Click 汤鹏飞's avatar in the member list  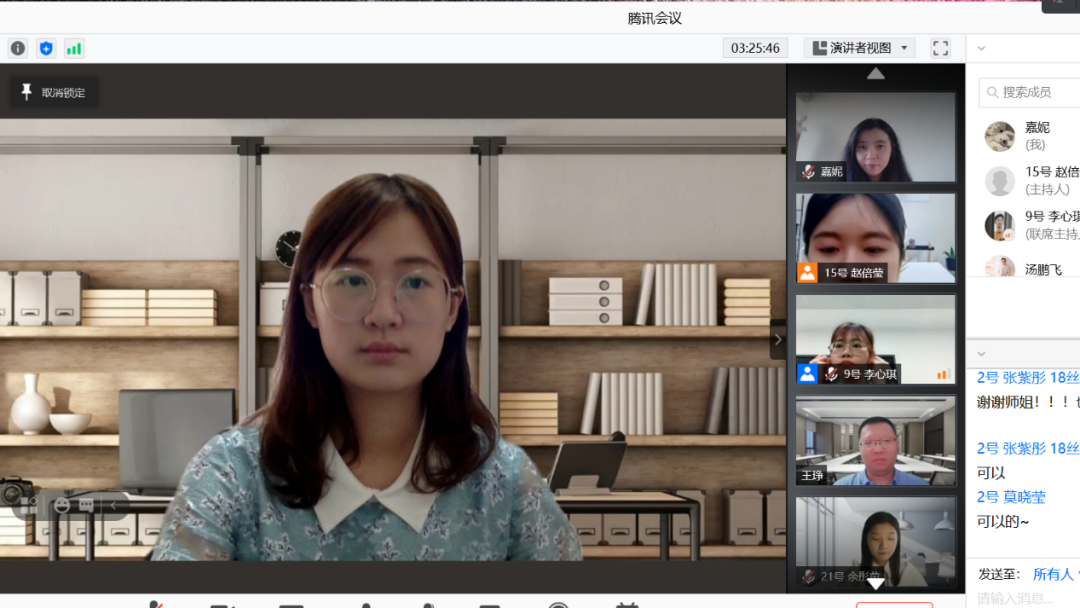[x=999, y=267]
